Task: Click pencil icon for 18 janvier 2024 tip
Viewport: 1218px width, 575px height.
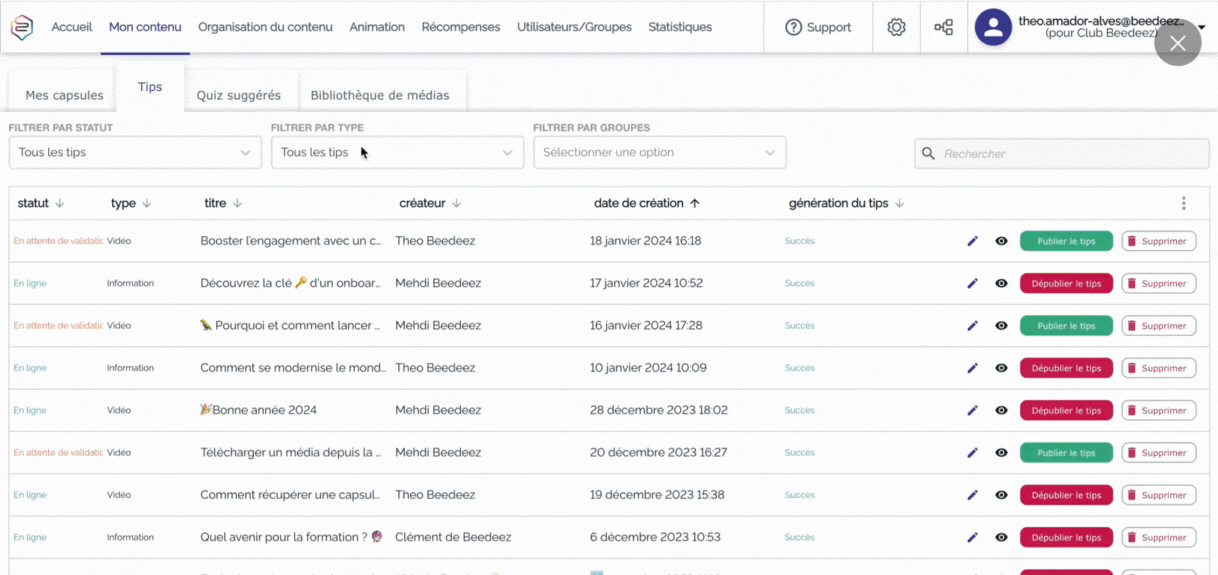Action: point(972,241)
